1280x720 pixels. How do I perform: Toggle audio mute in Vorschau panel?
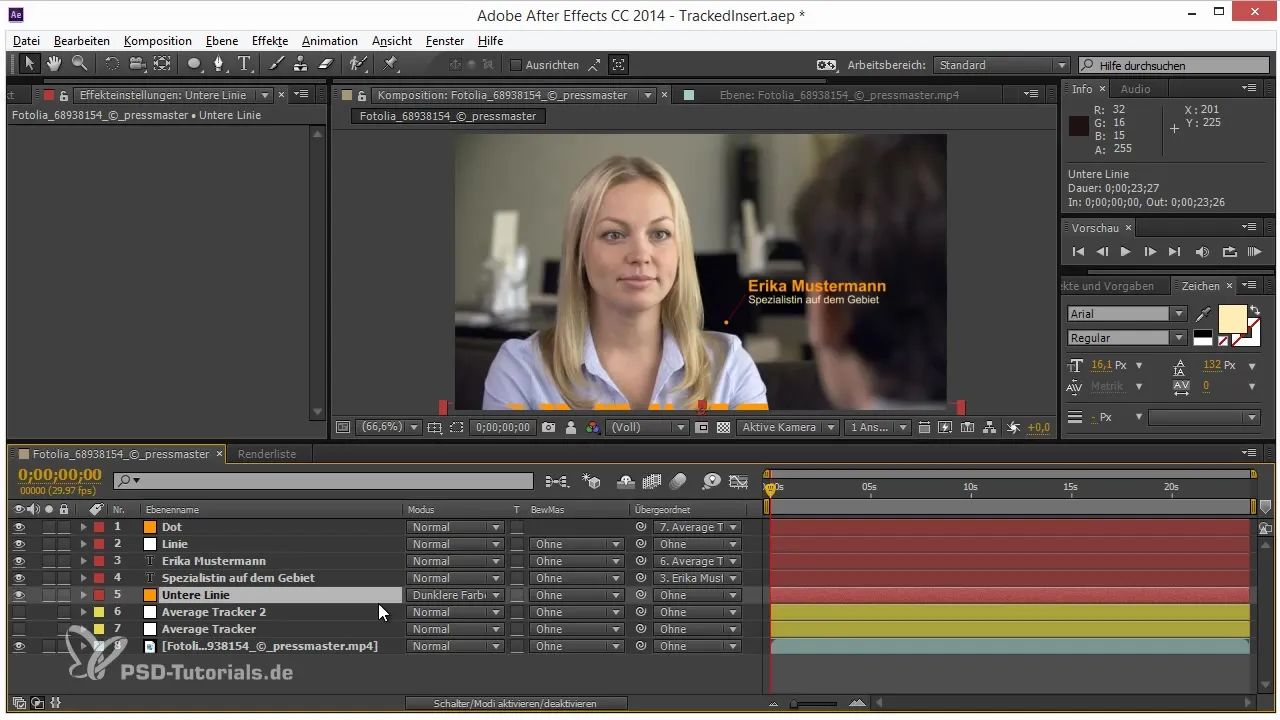click(1202, 252)
